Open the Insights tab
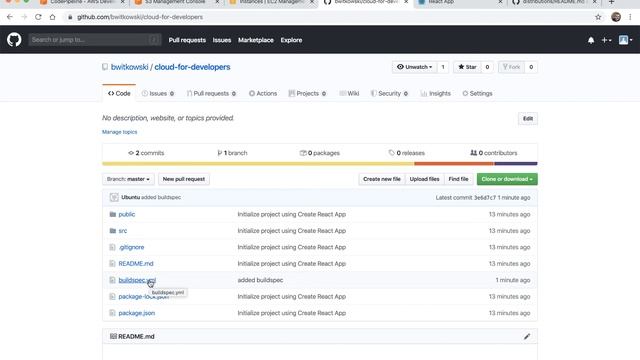 436,93
